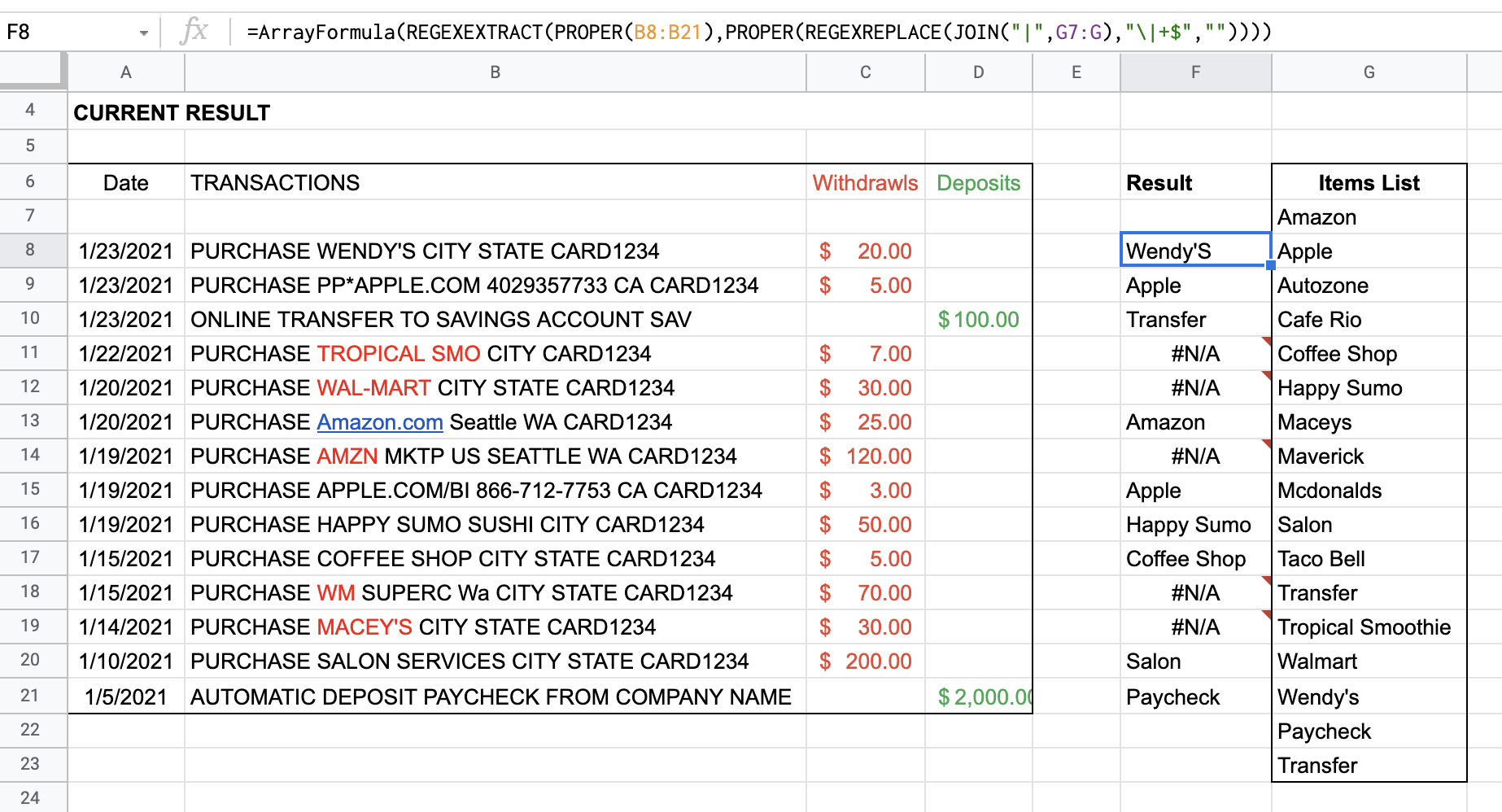Click the 'PURCHASE HAPPY SUMO SUSHI' transaction
This screenshot has height=812, width=1502.
(496, 524)
